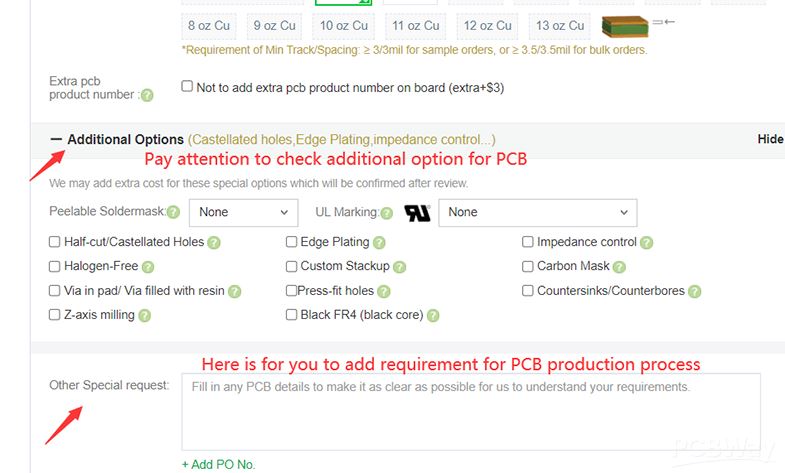The width and height of the screenshot is (785, 473).
Task: Click help icon beside UL Marking label
Action: click(x=386, y=213)
